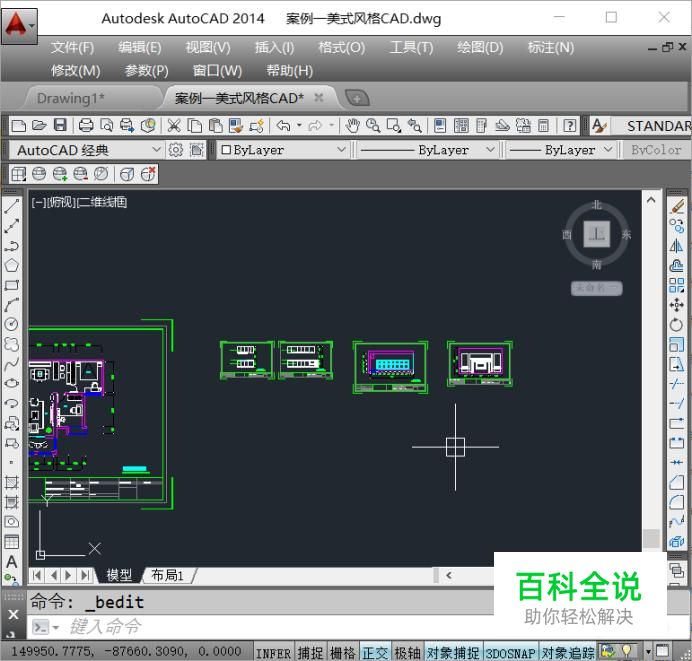Close the 案例一美式风格CAD* tab
The image size is (692, 661).
click(x=319, y=98)
